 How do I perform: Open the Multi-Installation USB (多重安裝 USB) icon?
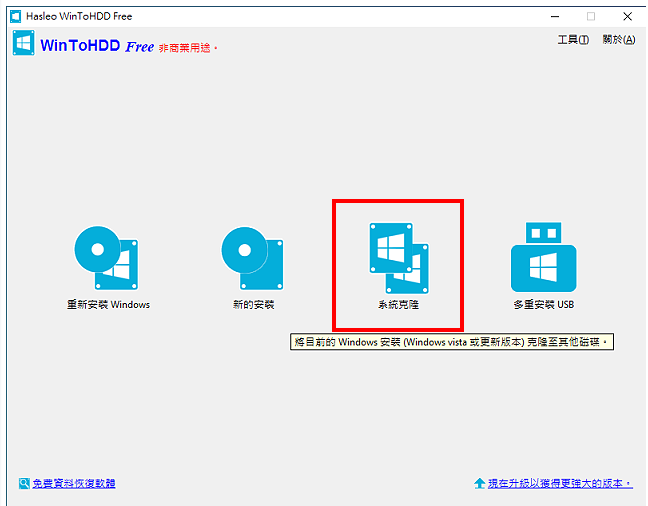[543, 257]
